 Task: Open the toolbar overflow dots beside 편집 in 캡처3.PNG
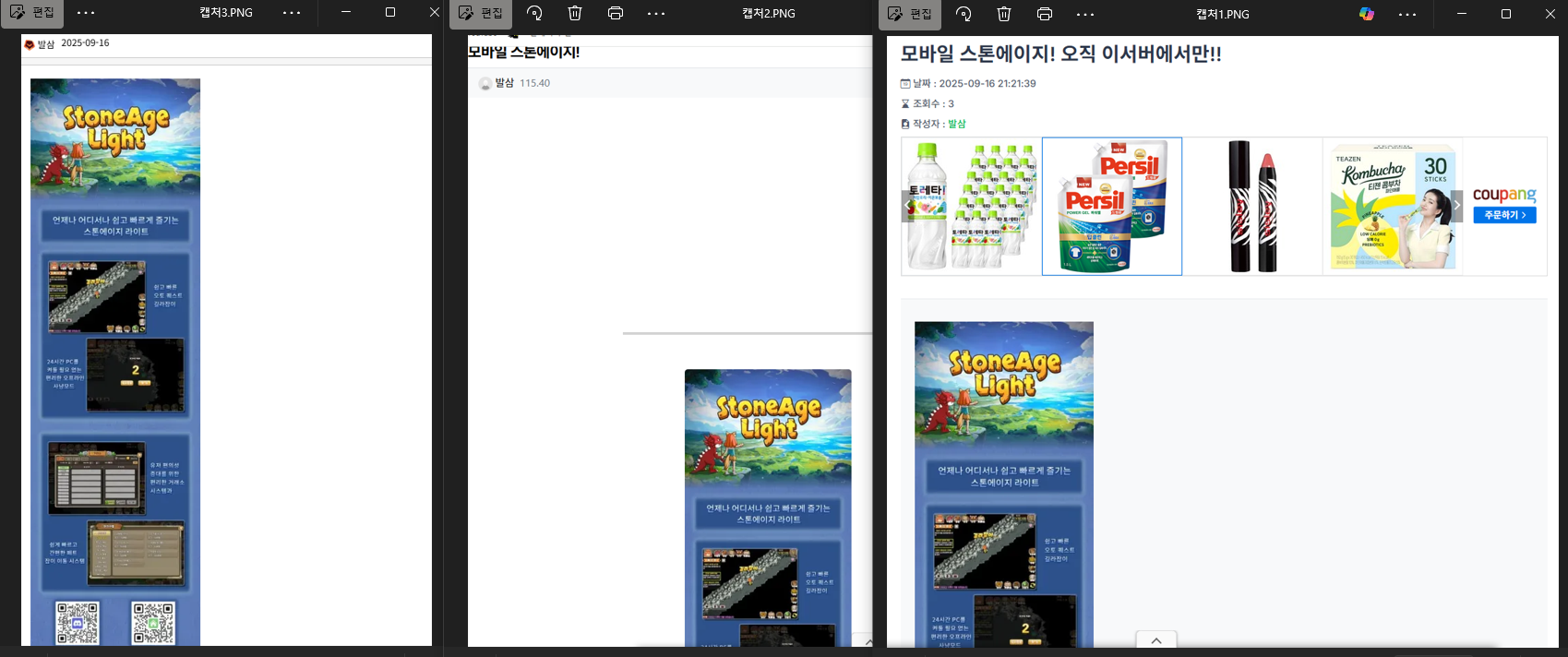click(x=86, y=13)
